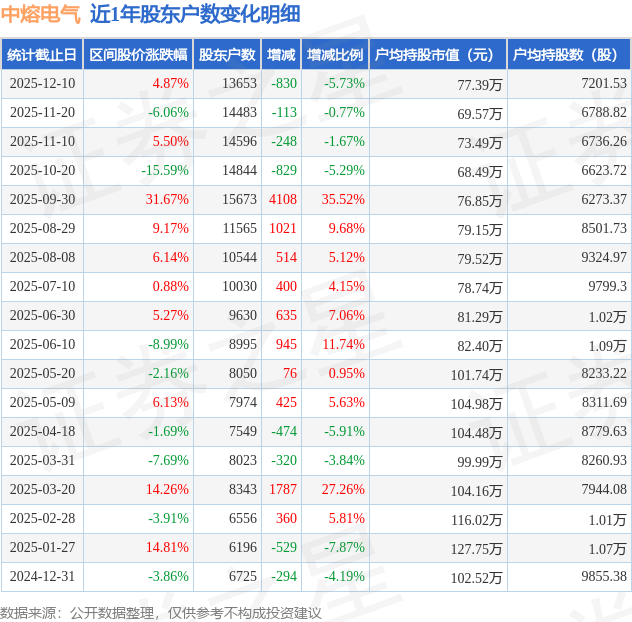This screenshot has width=632, height=622.
Task: Click the price change value 31.67%
Action: [167, 200]
